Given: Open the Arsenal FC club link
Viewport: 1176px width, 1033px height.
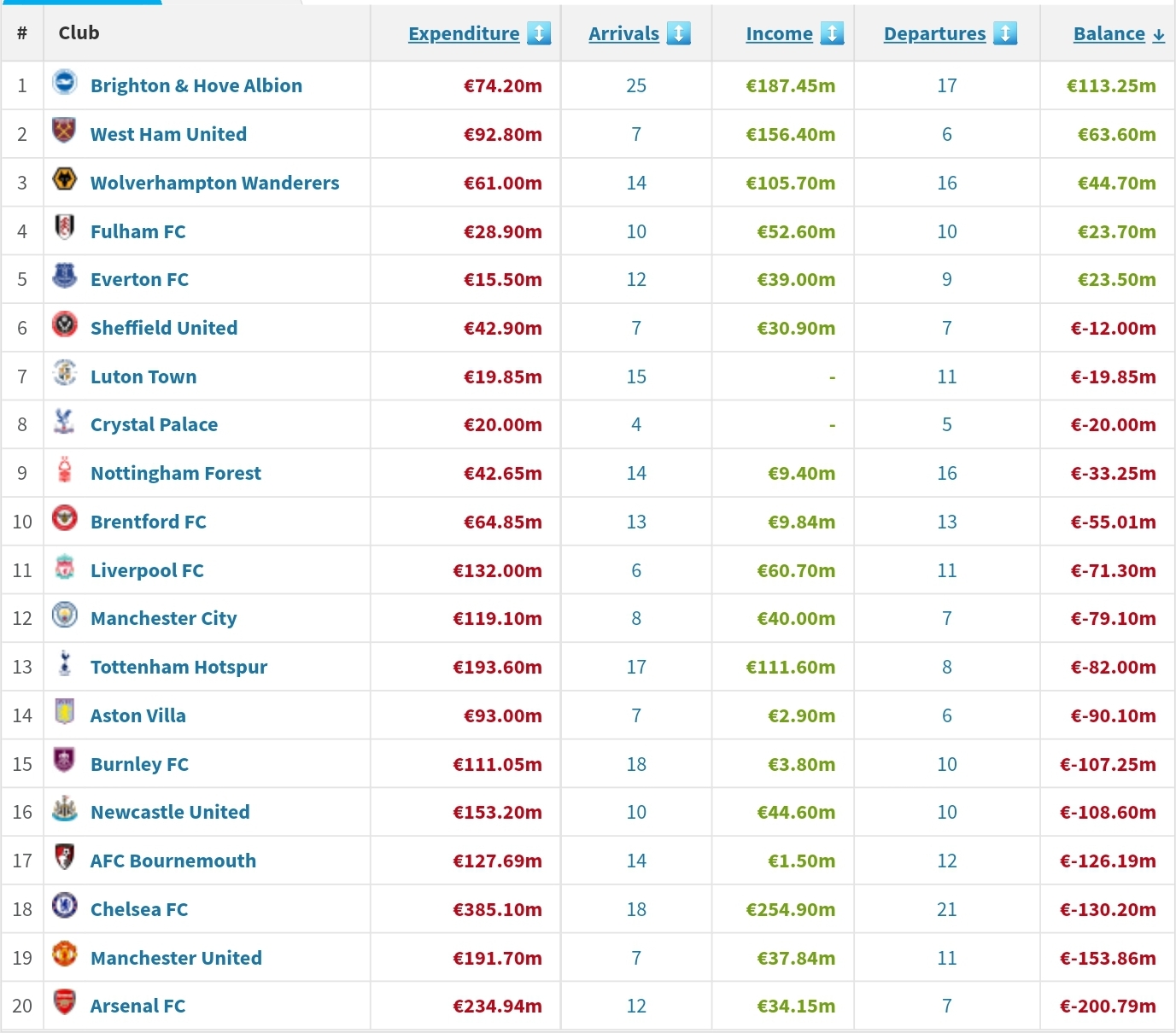Looking at the screenshot, I should (x=137, y=1006).
